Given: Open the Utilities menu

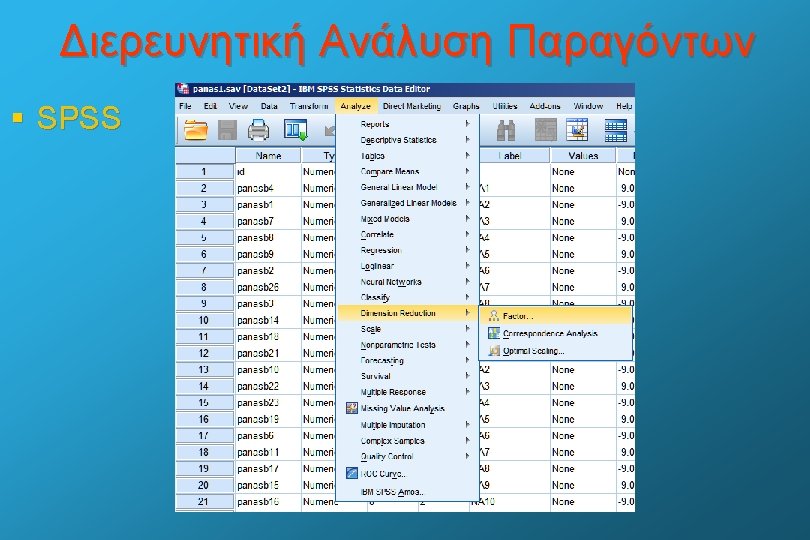Looking at the screenshot, I should point(505,106).
